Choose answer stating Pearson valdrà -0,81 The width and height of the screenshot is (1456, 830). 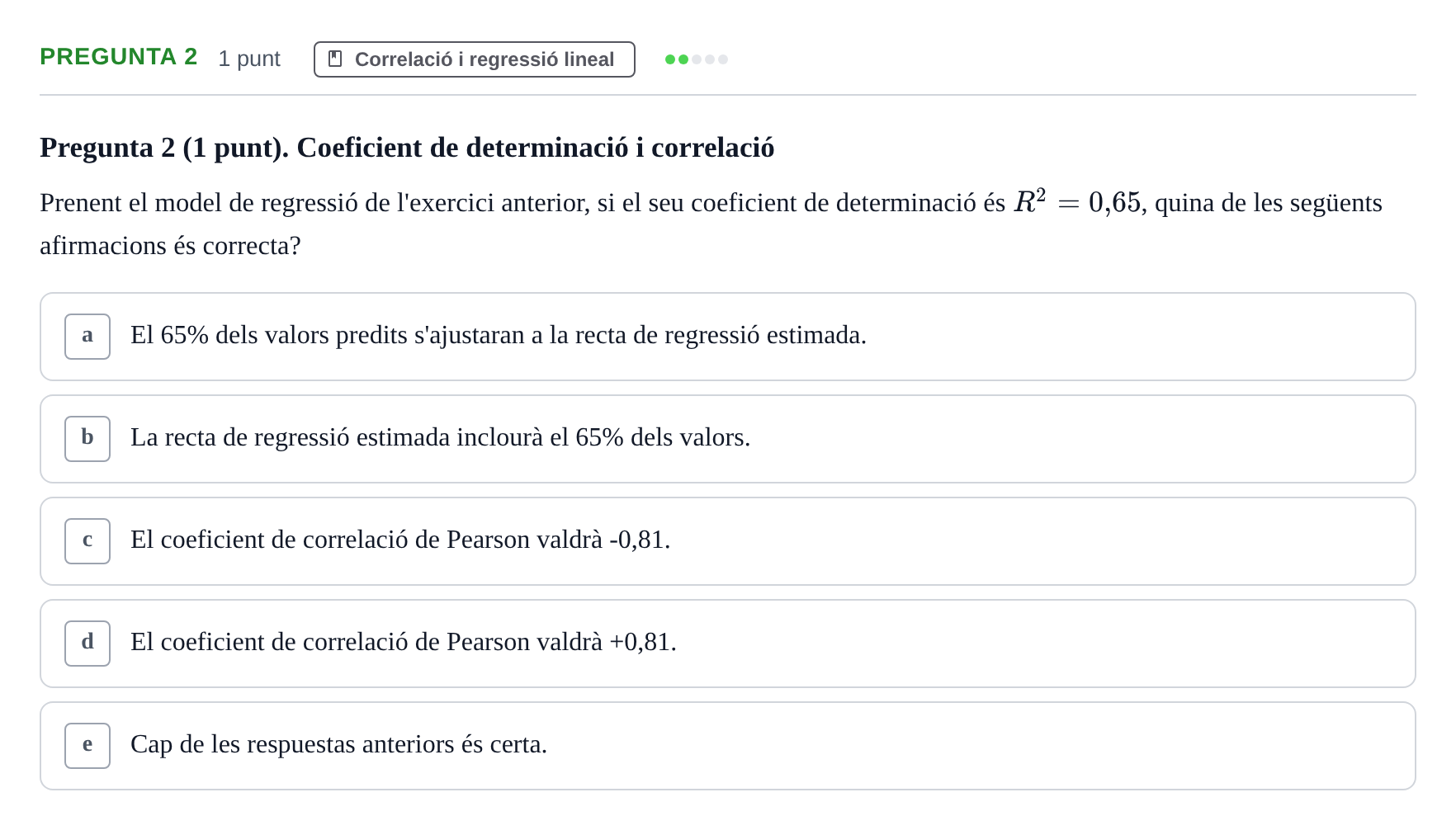(x=728, y=541)
